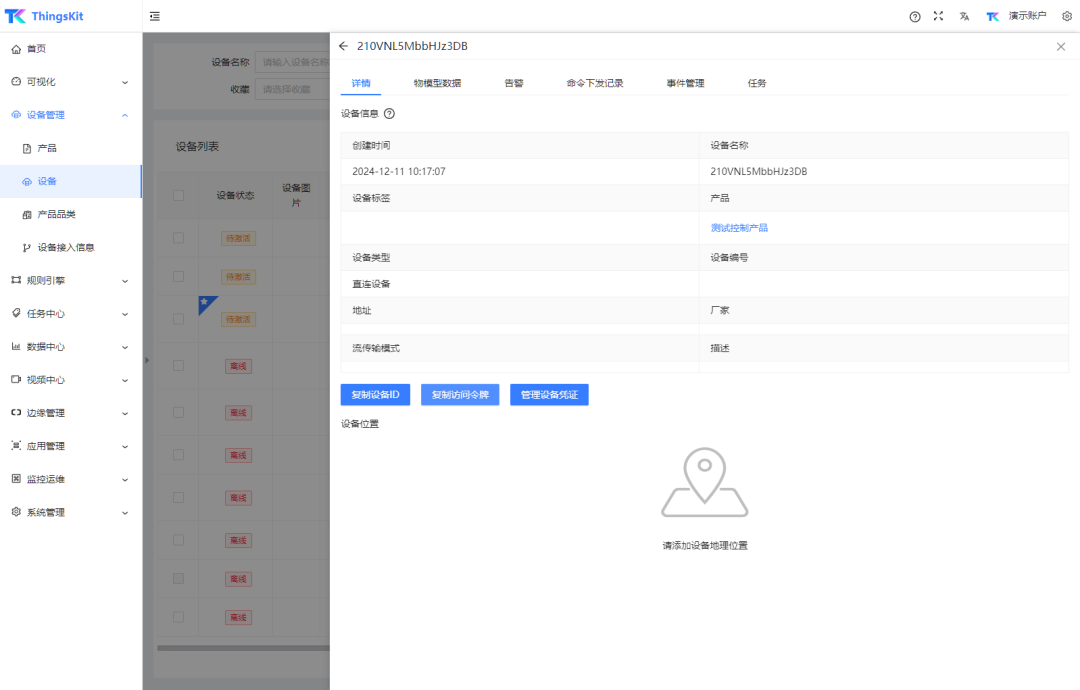Click the ThingsKit logo
The height and width of the screenshot is (690, 1080).
coord(43,16)
